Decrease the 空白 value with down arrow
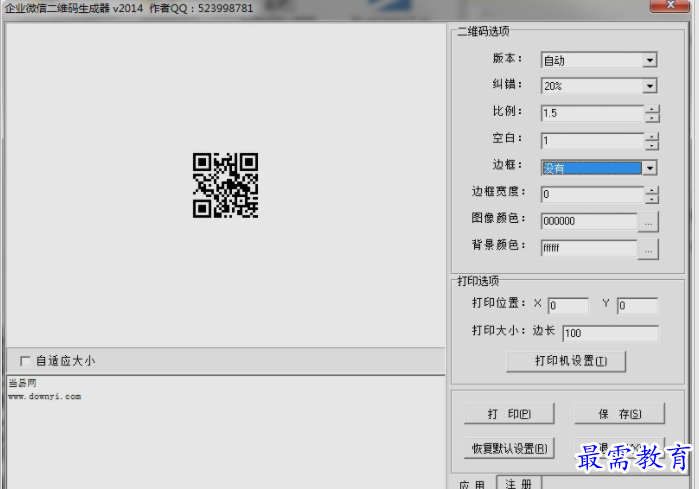This screenshot has height=489, width=699. click(x=652, y=145)
